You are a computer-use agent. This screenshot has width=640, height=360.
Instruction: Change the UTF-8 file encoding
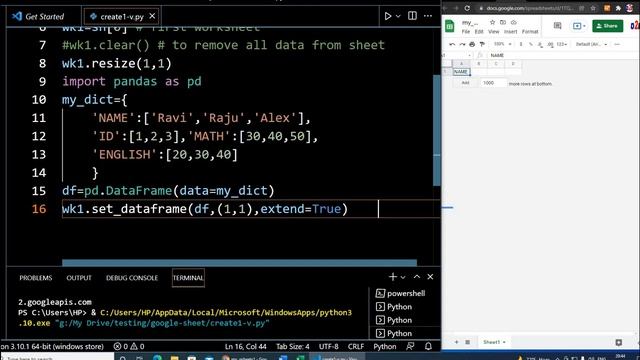tap(329, 346)
